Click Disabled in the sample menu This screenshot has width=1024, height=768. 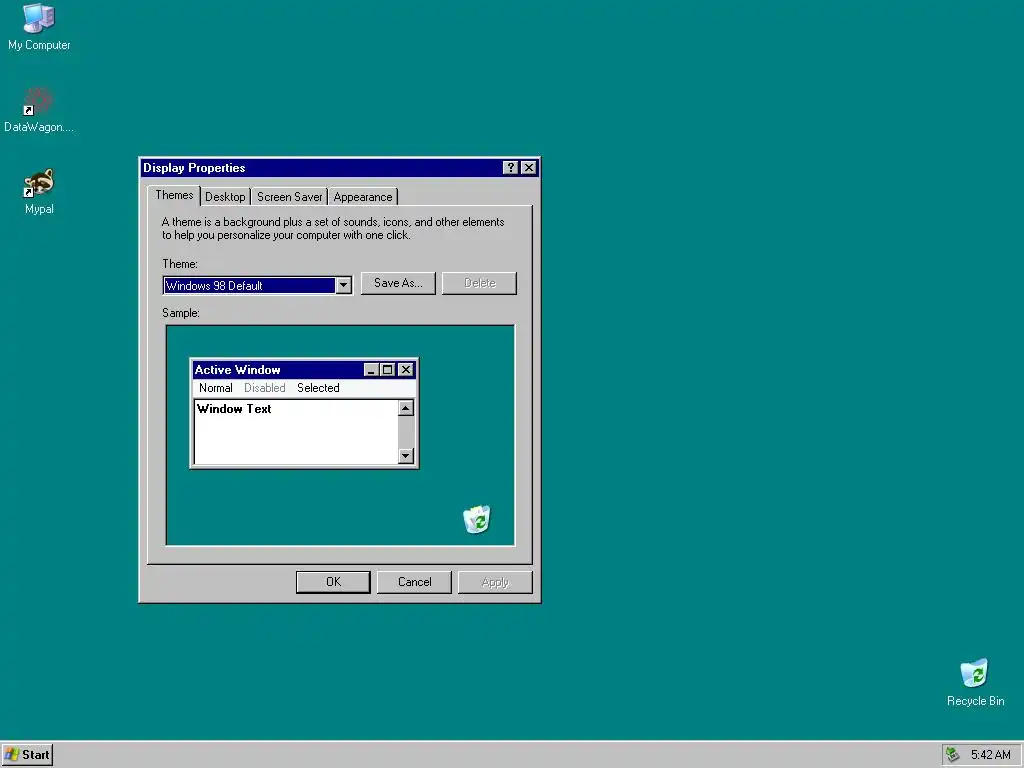click(x=264, y=388)
